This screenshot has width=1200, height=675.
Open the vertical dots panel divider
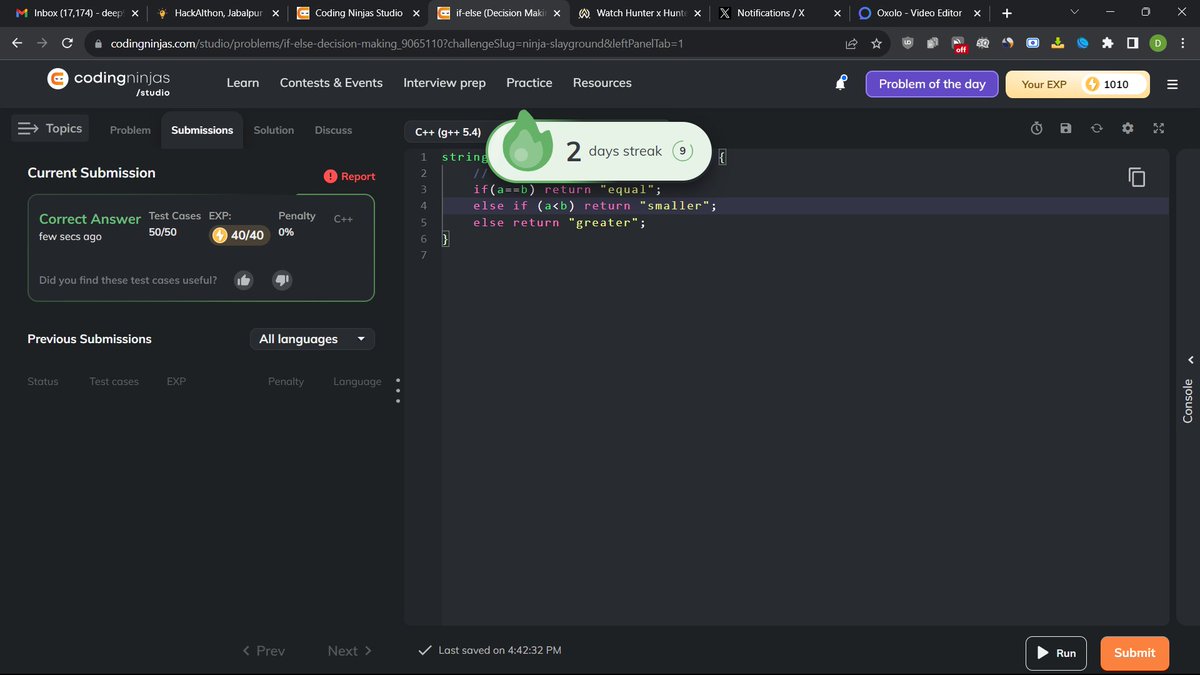point(398,391)
